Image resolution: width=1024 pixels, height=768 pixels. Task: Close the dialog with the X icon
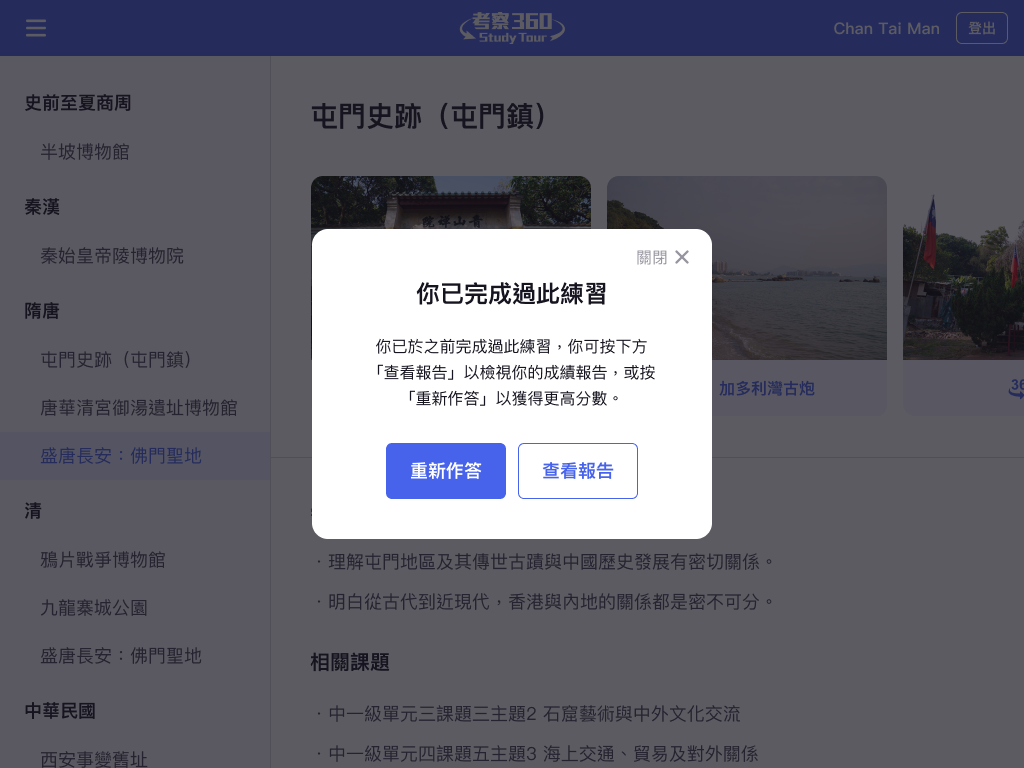[x=682, y=257]
